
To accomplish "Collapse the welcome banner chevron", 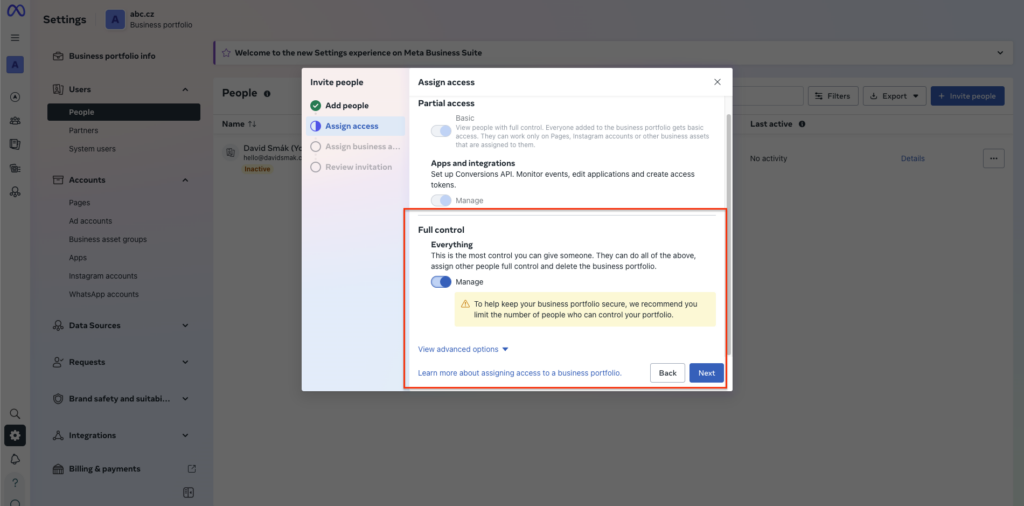I will click(x=1000, y=52).
